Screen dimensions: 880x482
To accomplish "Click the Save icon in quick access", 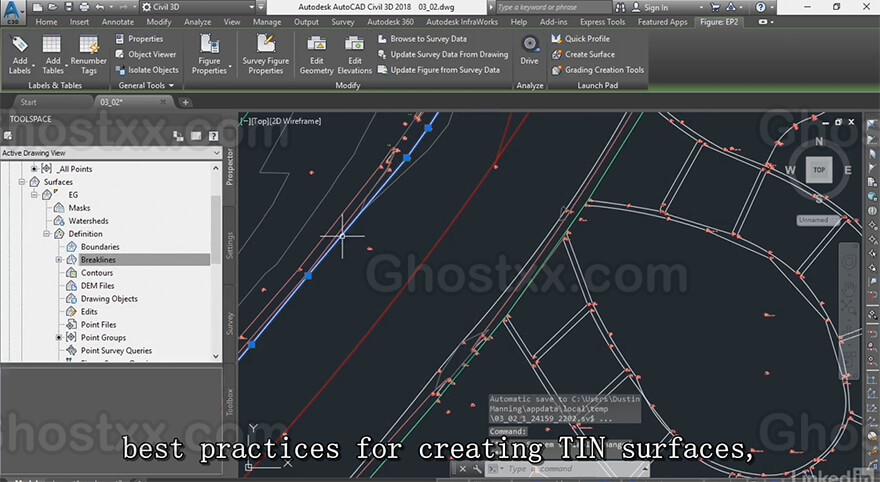I will point(68,7).
